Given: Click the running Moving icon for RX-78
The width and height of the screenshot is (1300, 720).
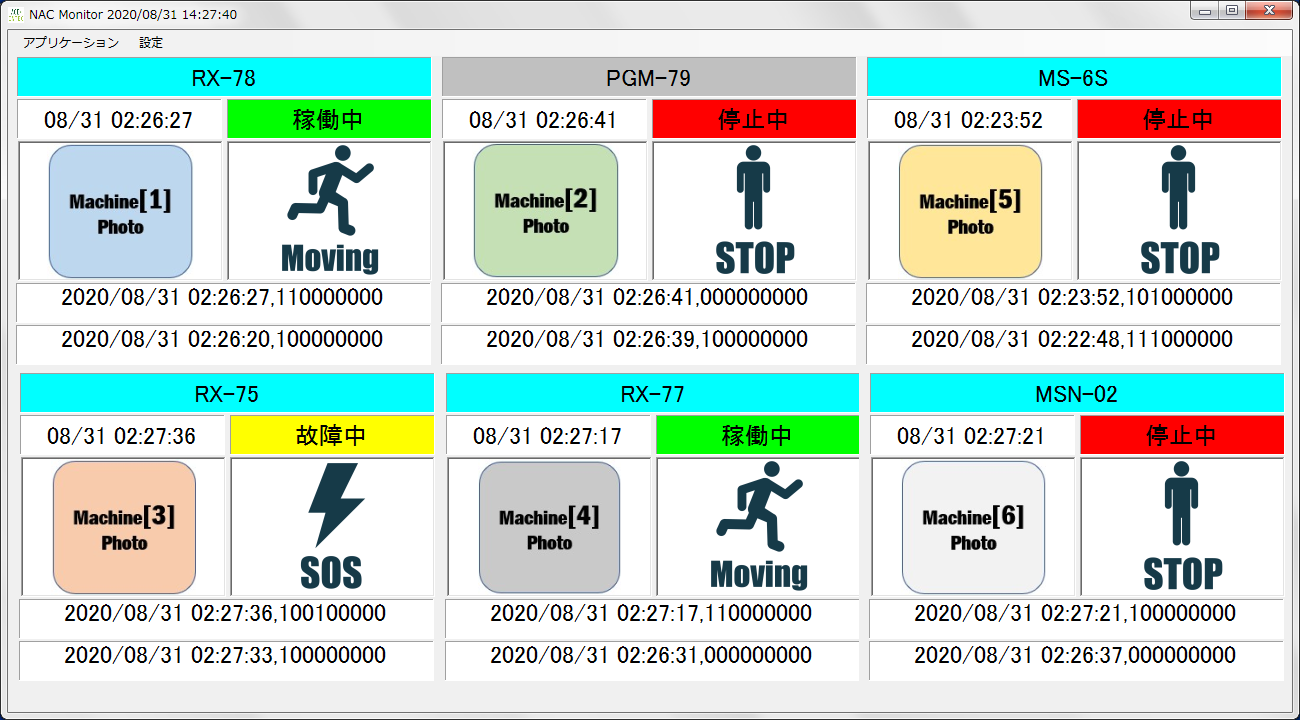Looking at the screenshot, I should (x=330, y=211).
